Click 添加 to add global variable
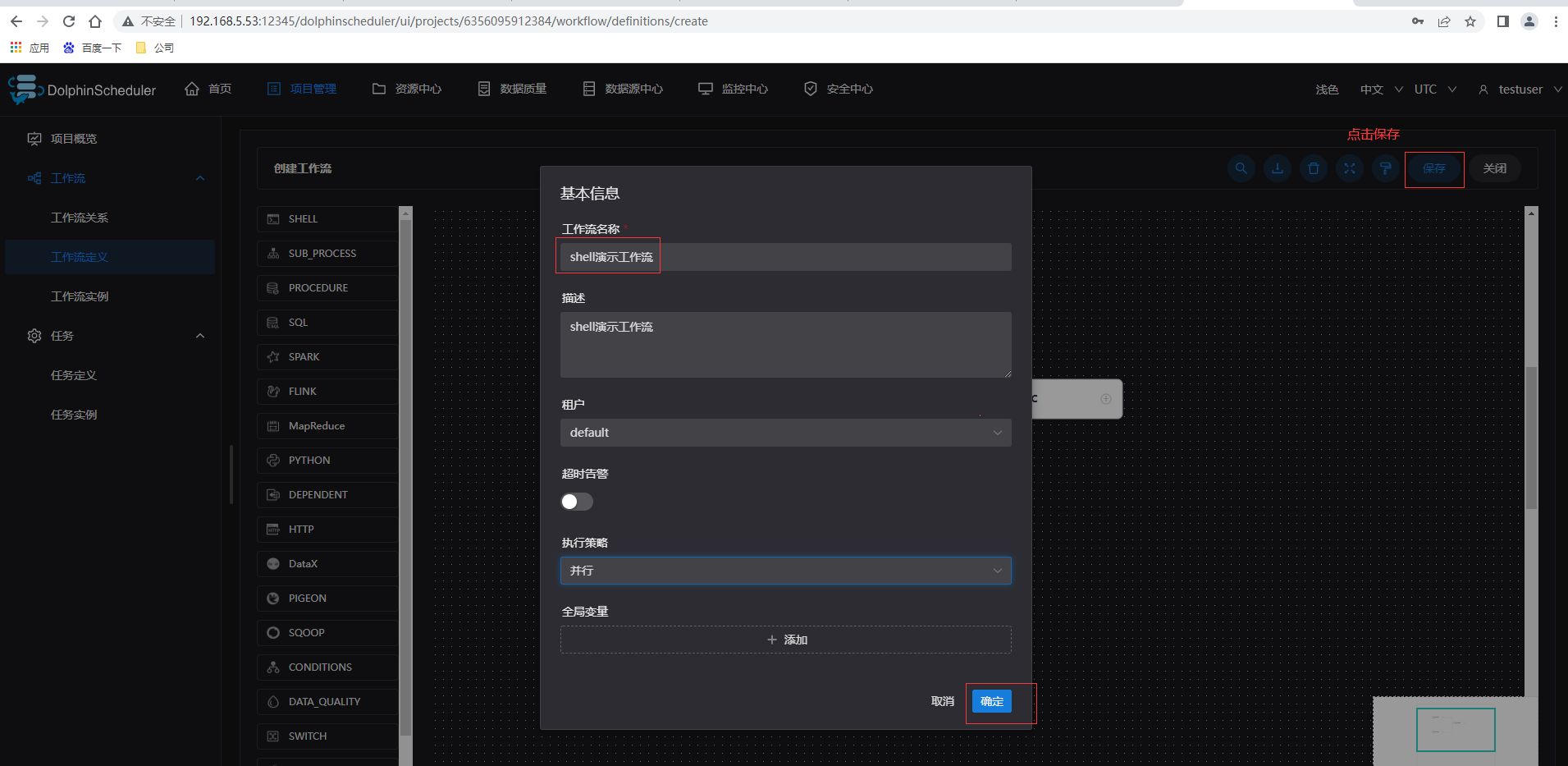 click(786, 640)
